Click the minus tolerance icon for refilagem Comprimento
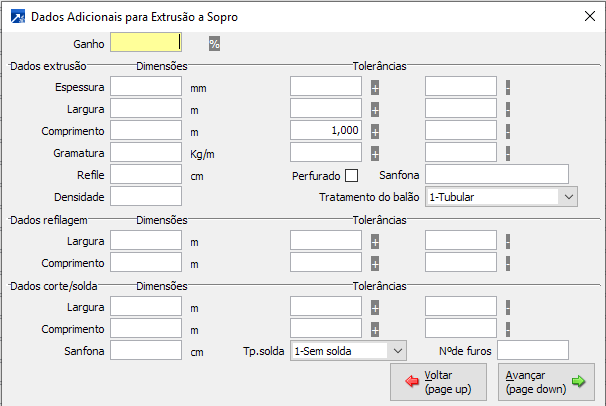This screenshot has width=606, height=406. pyautogui.click(x=508, y=263)
